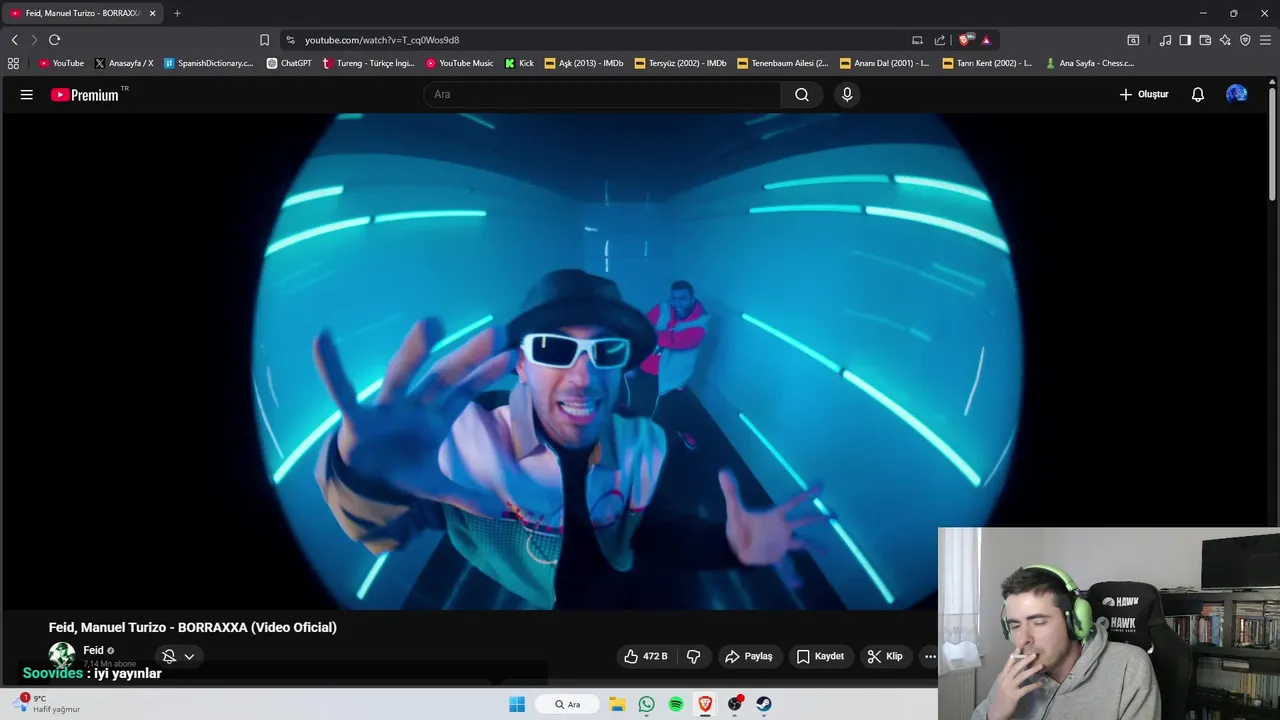Go forward in browser history

[x=34, y=40]
